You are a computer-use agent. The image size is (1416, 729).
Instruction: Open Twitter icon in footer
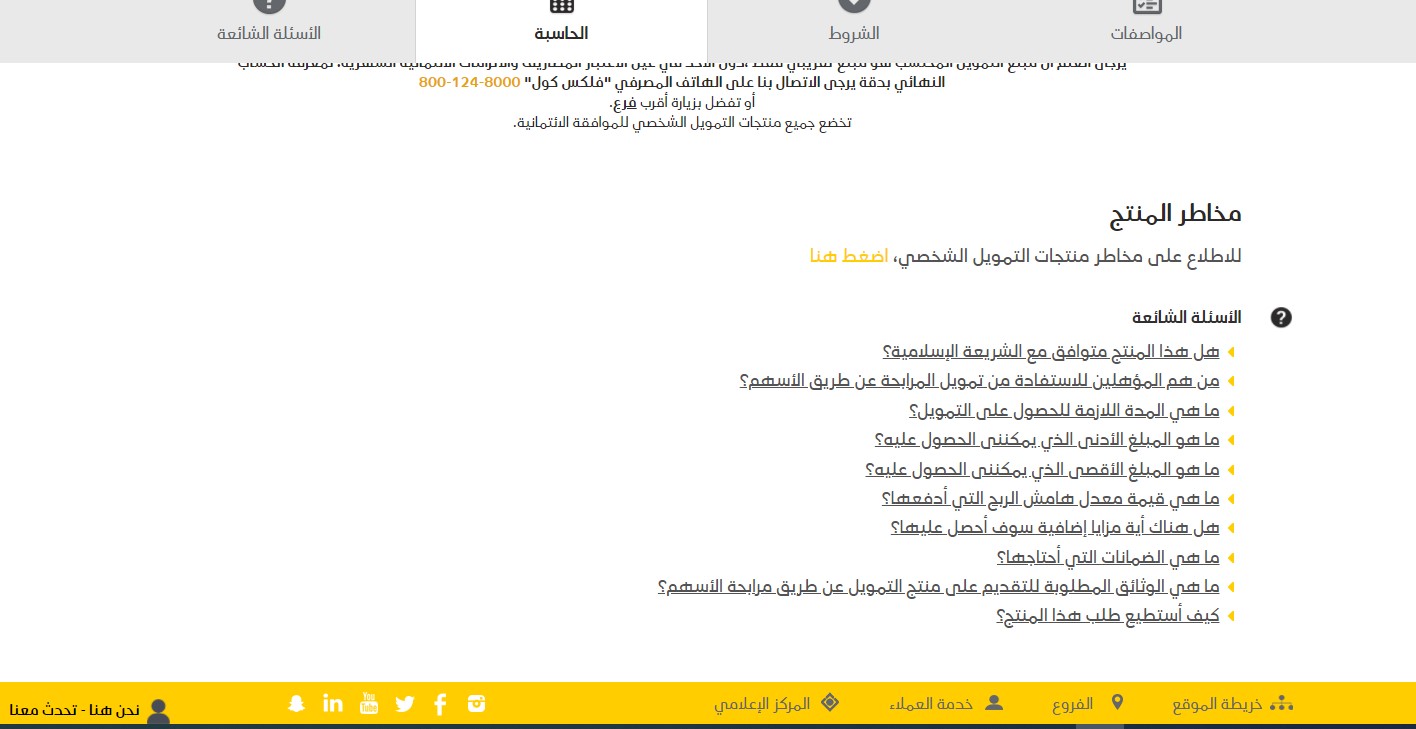pyautogui.click(x=405, y=704)
